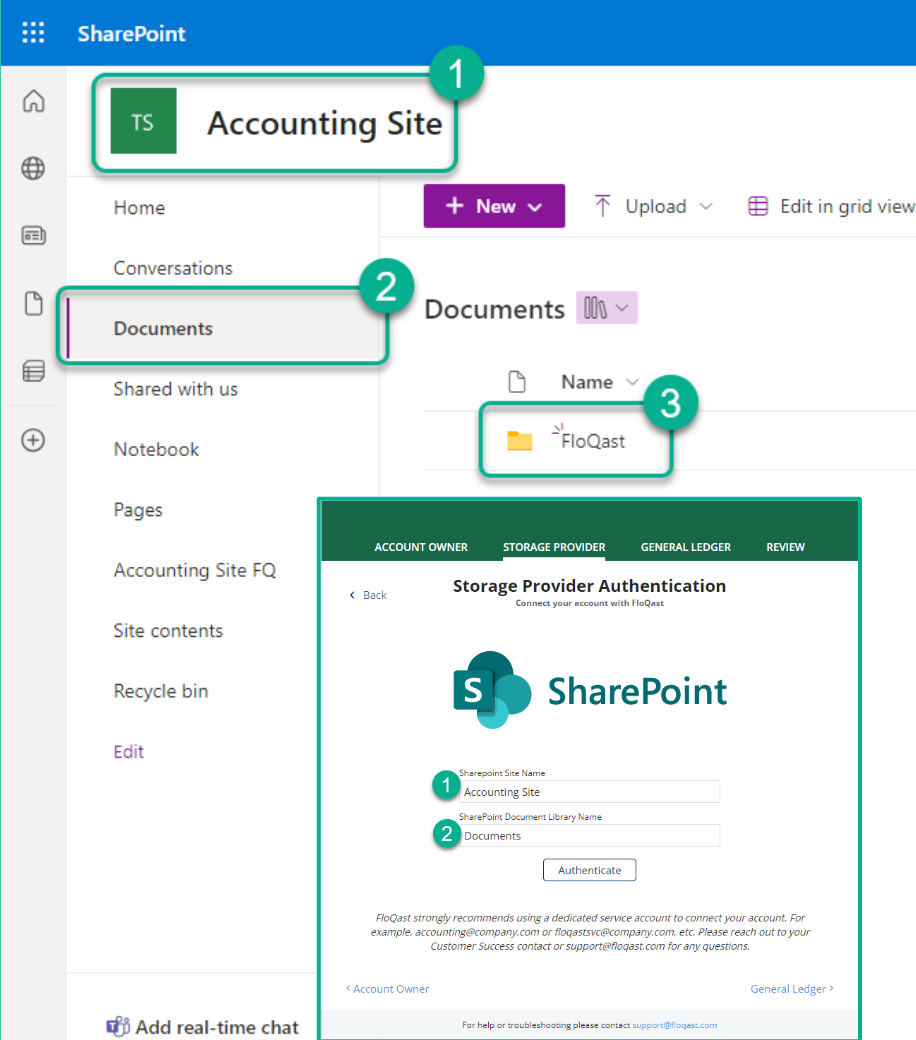The height and width of the screenshot is (1040, 916).
Task: Click the FloQast yellow folder icon
Action: [519, 440]
